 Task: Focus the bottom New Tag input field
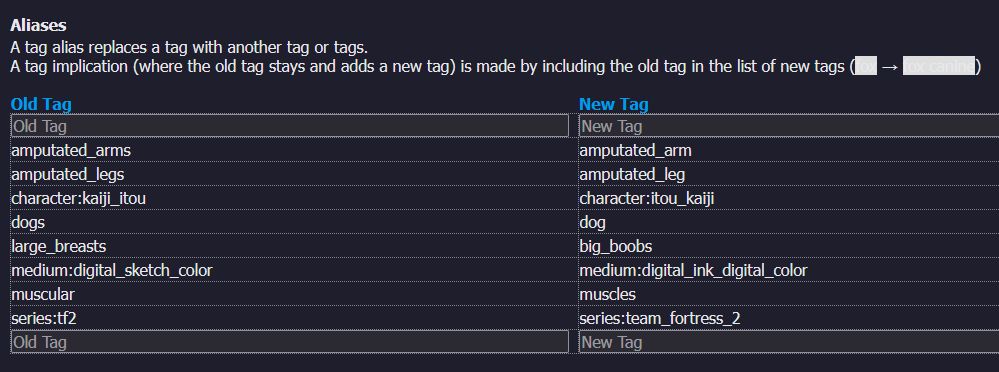pyautogui.click(x=789, y=342)
